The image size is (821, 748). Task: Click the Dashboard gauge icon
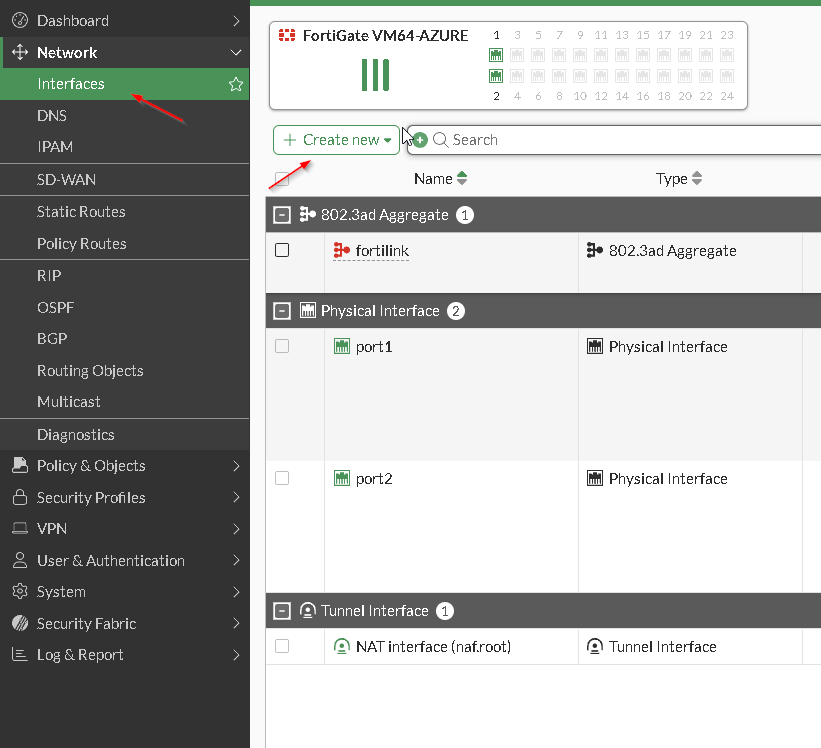19,21
